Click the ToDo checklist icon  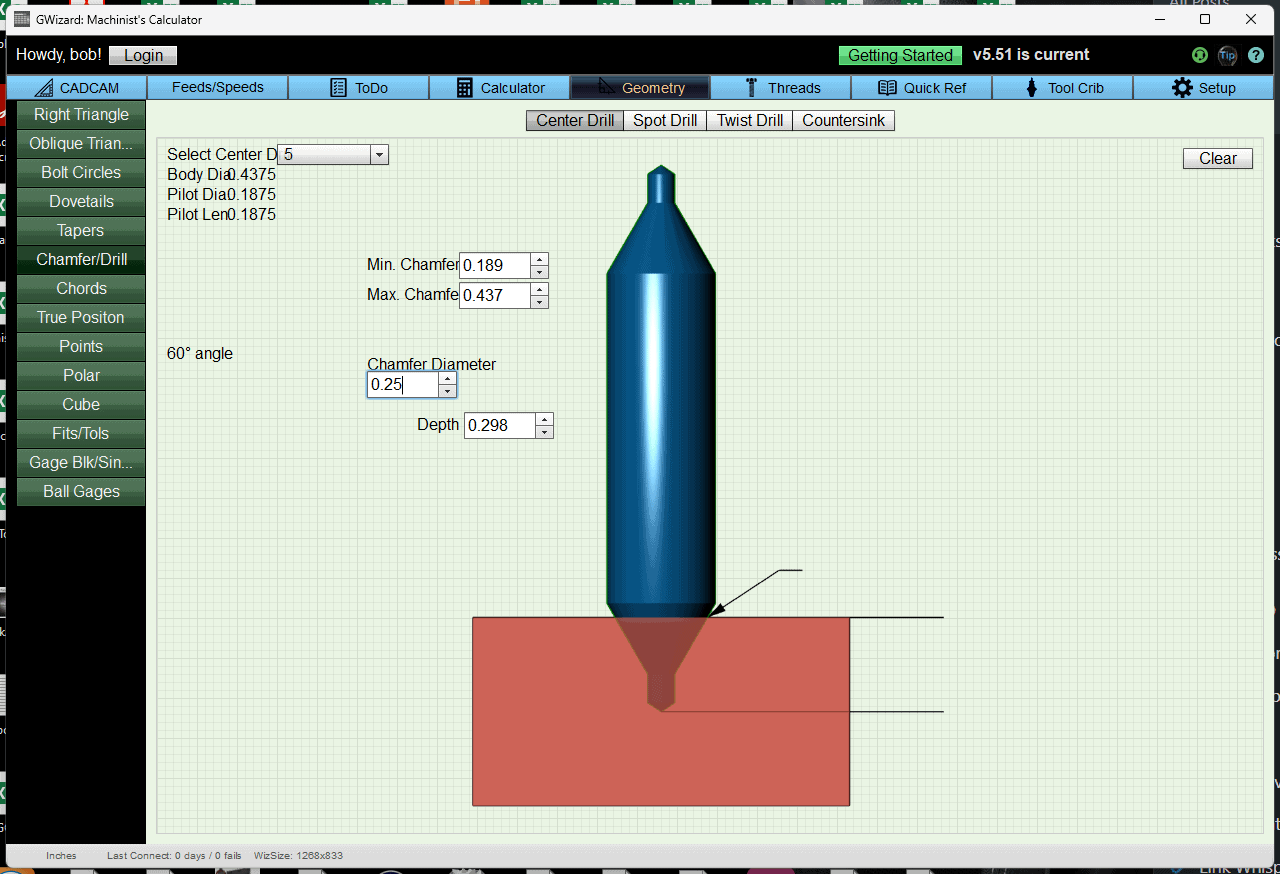tap(338, 88)
